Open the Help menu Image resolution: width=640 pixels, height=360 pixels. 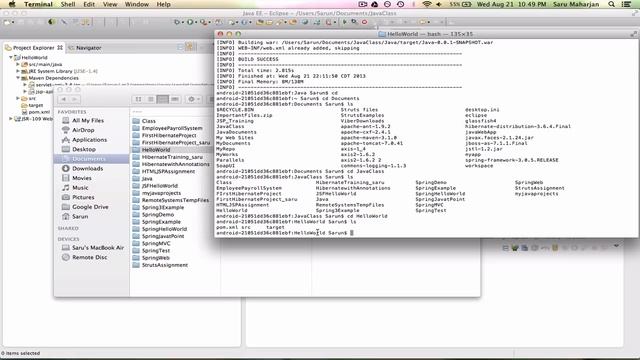coord(163,4)
